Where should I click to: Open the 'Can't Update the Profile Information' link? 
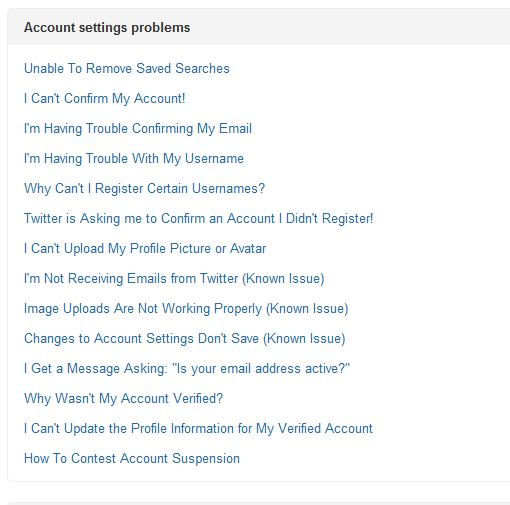tap(198, 429)
